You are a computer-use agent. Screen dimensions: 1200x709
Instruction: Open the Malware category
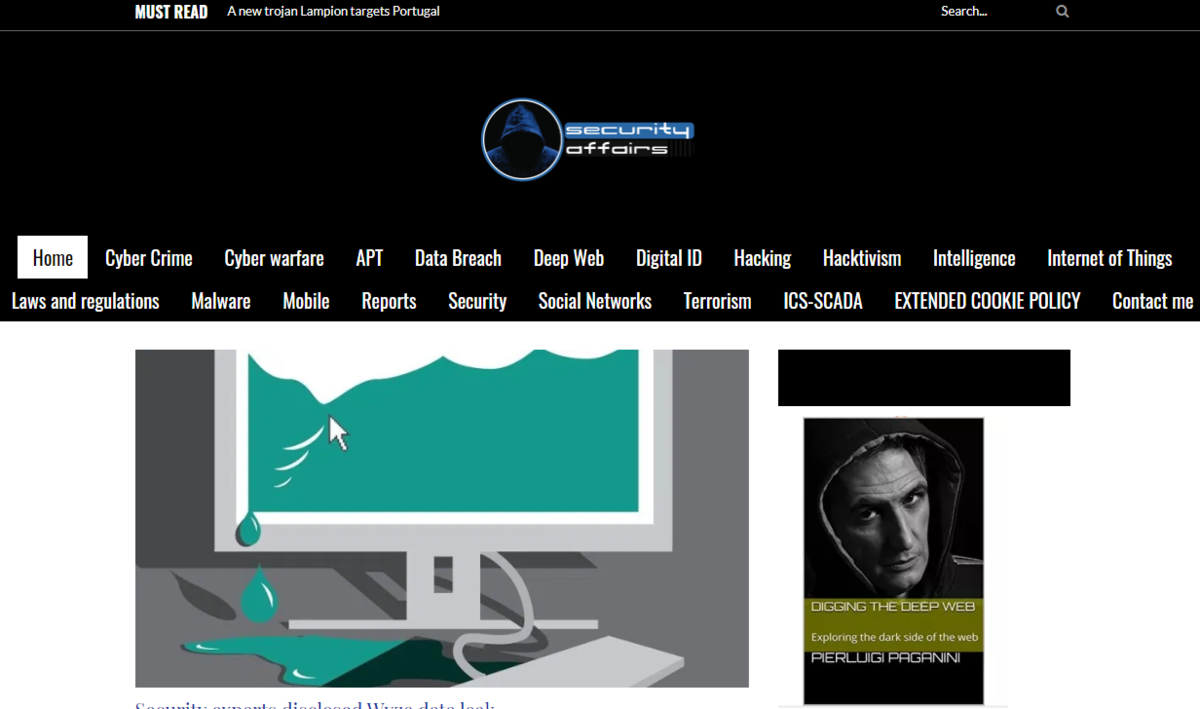[221, 301]
